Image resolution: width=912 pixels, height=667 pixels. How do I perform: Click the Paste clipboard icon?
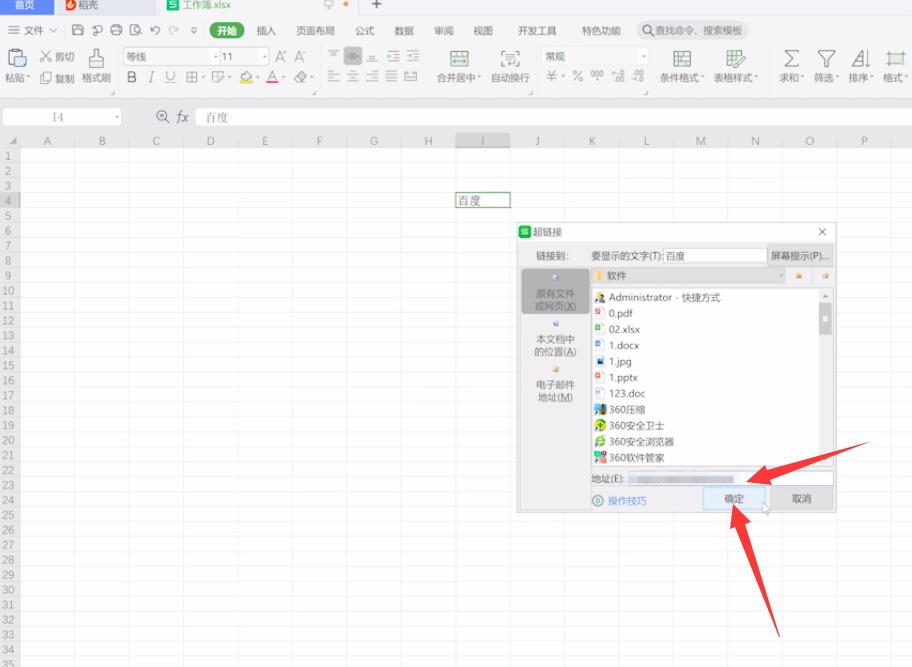tap(17, 58)
